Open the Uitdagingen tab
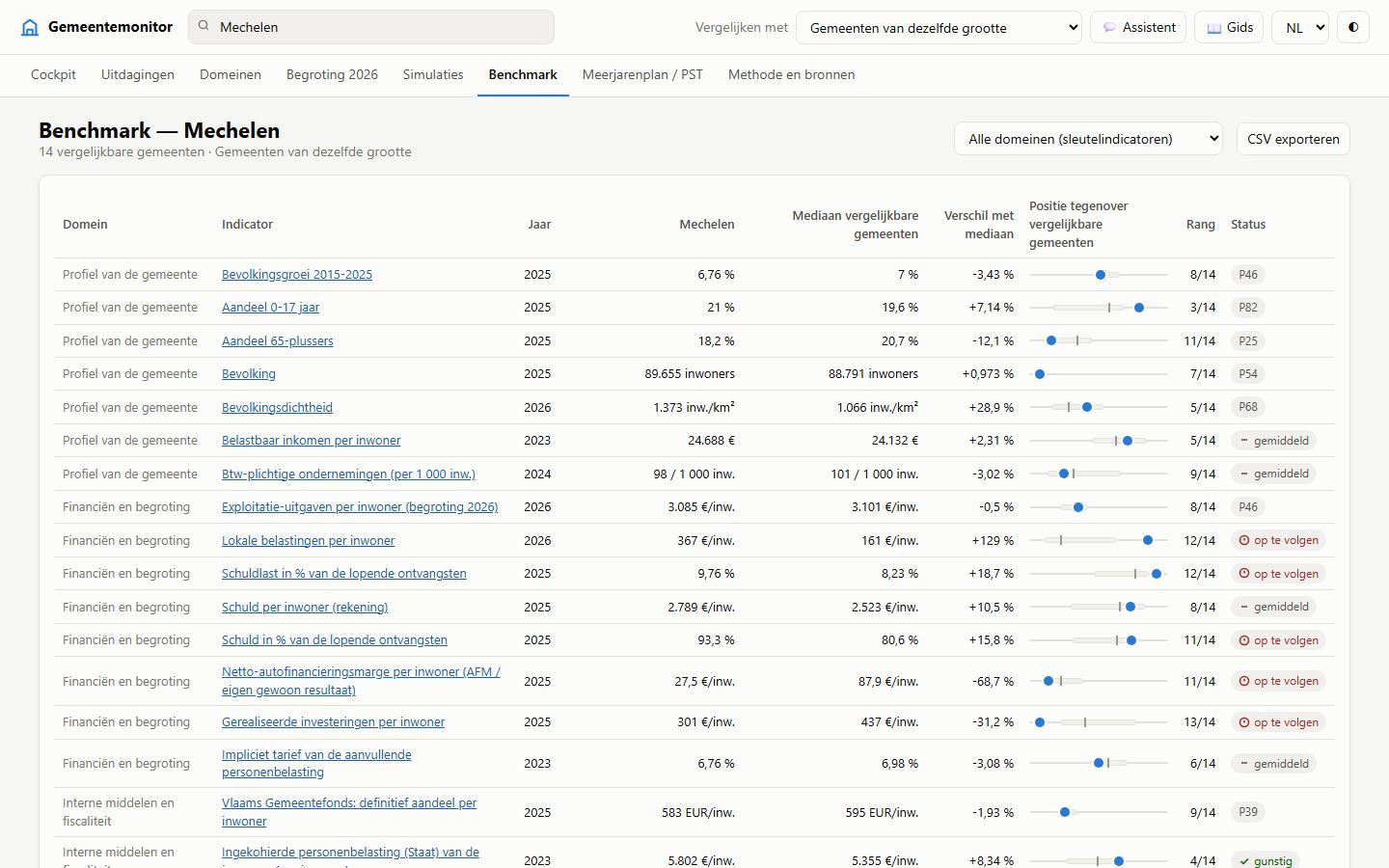Screen dimensions: 1389x868 coord(138,74)
